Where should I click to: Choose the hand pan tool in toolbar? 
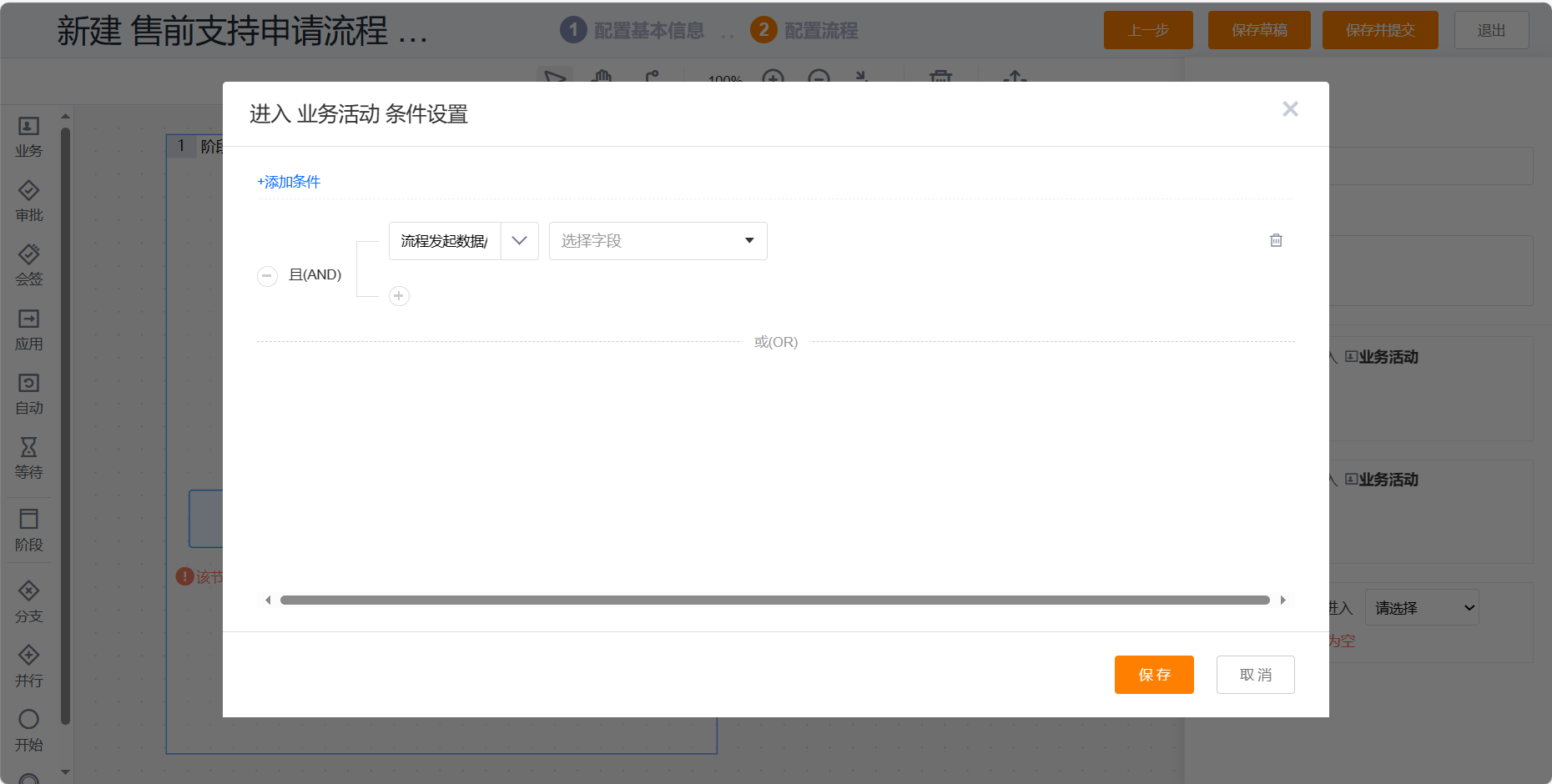[x=602, y=77]
